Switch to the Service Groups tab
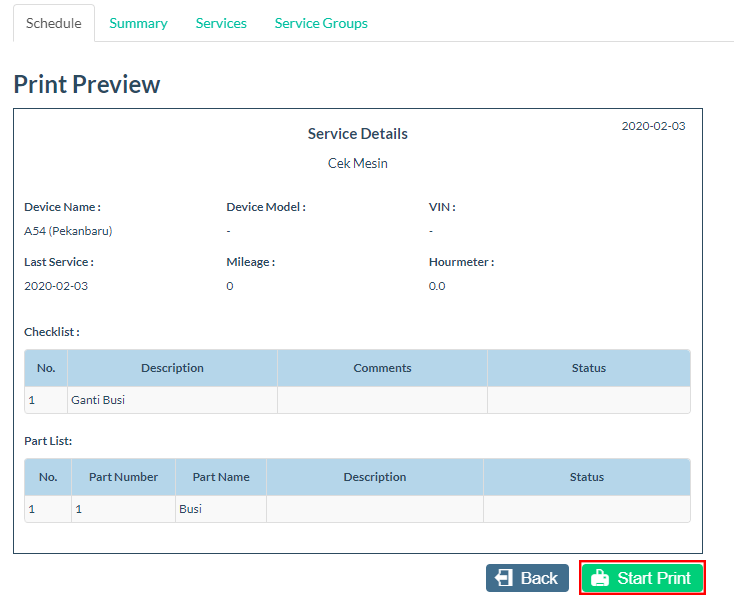The width and height of the screenshot is (734, 606). 321,23
